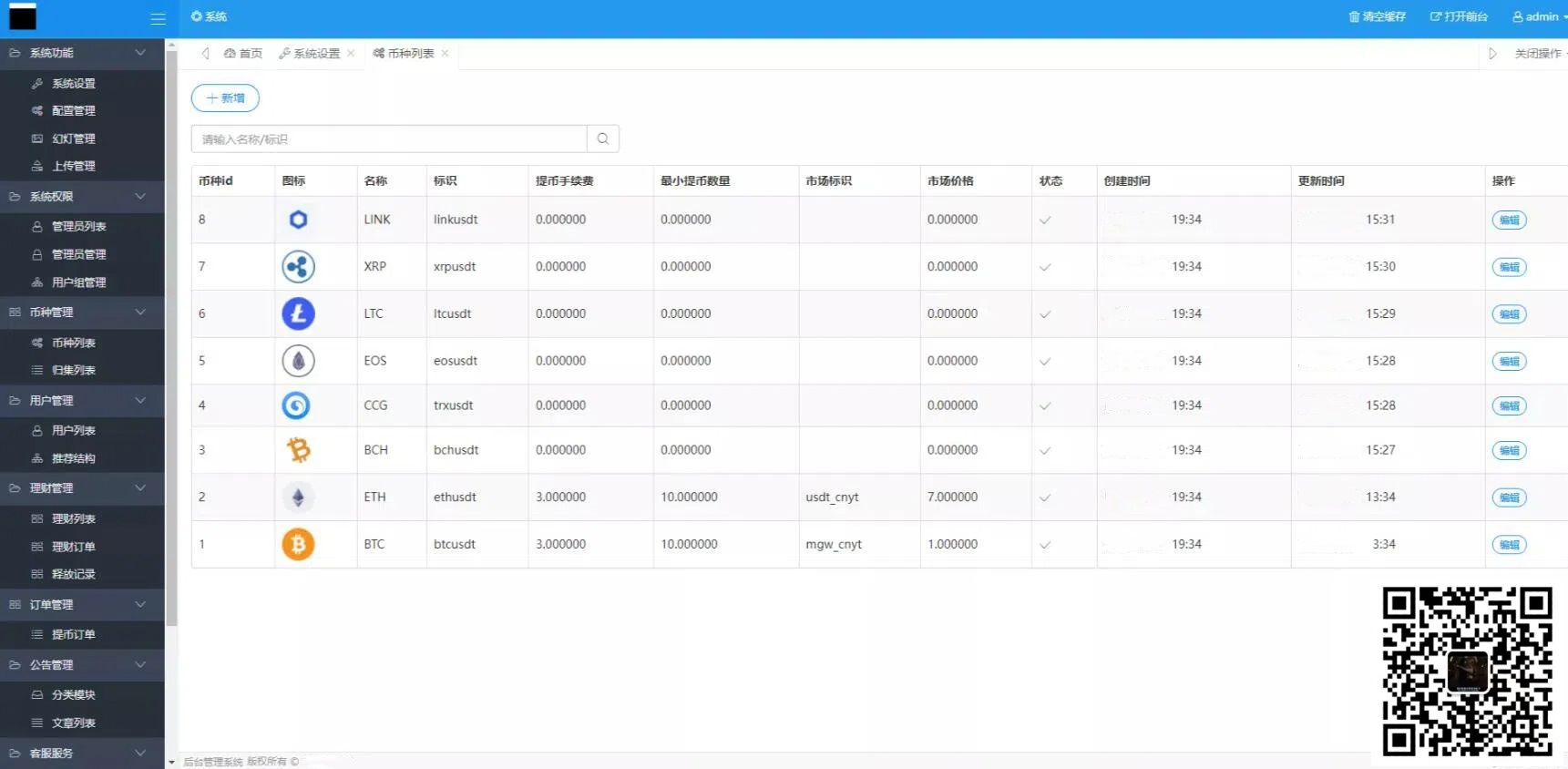1568x769 pixels.
Task: Click the search magnifier icon
Action: (x=603, y=138)
